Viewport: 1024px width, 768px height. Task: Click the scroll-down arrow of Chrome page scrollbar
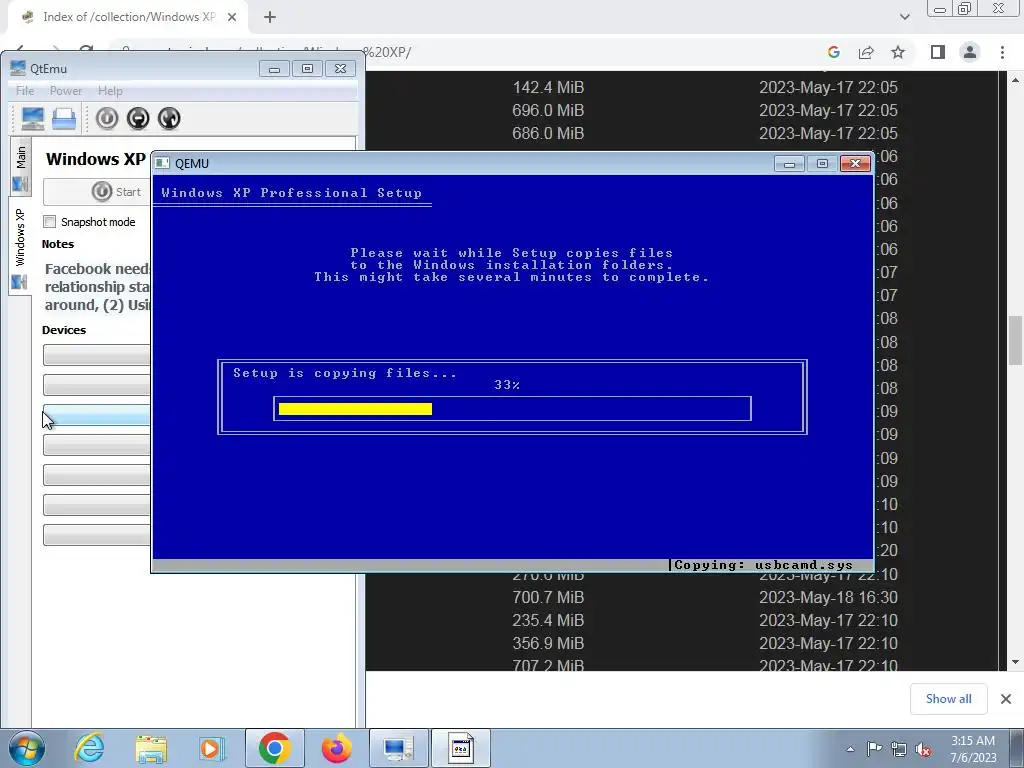(1015, 662)
